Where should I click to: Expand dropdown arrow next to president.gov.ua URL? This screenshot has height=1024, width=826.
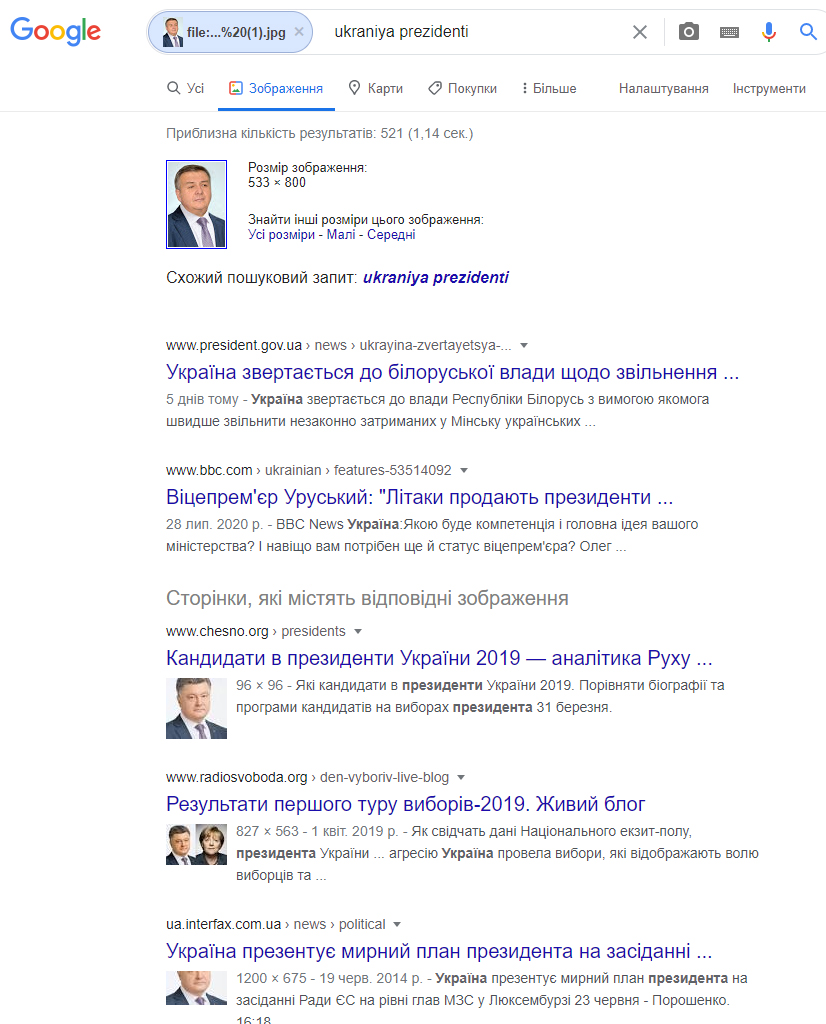(x=524, y=345)
